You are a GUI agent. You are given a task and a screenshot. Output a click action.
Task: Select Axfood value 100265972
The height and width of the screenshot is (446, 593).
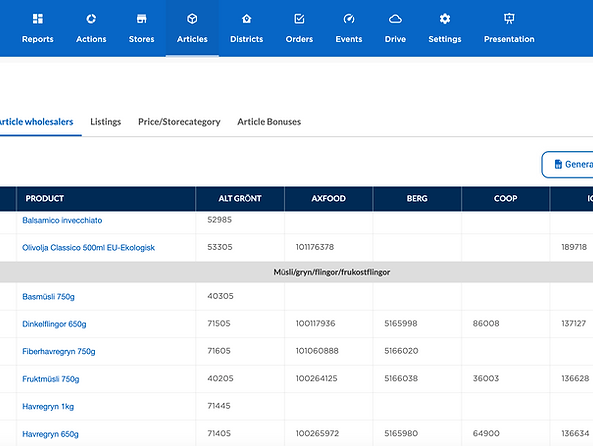[317, 433]
